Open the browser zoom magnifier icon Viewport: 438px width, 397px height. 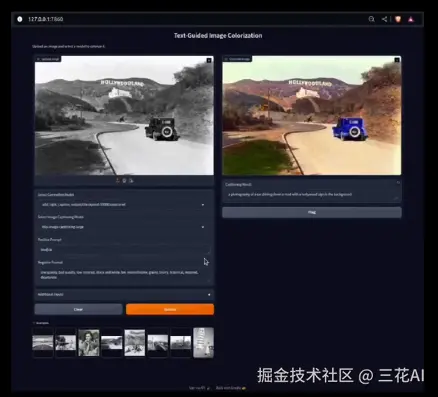[x=371, y=19]
